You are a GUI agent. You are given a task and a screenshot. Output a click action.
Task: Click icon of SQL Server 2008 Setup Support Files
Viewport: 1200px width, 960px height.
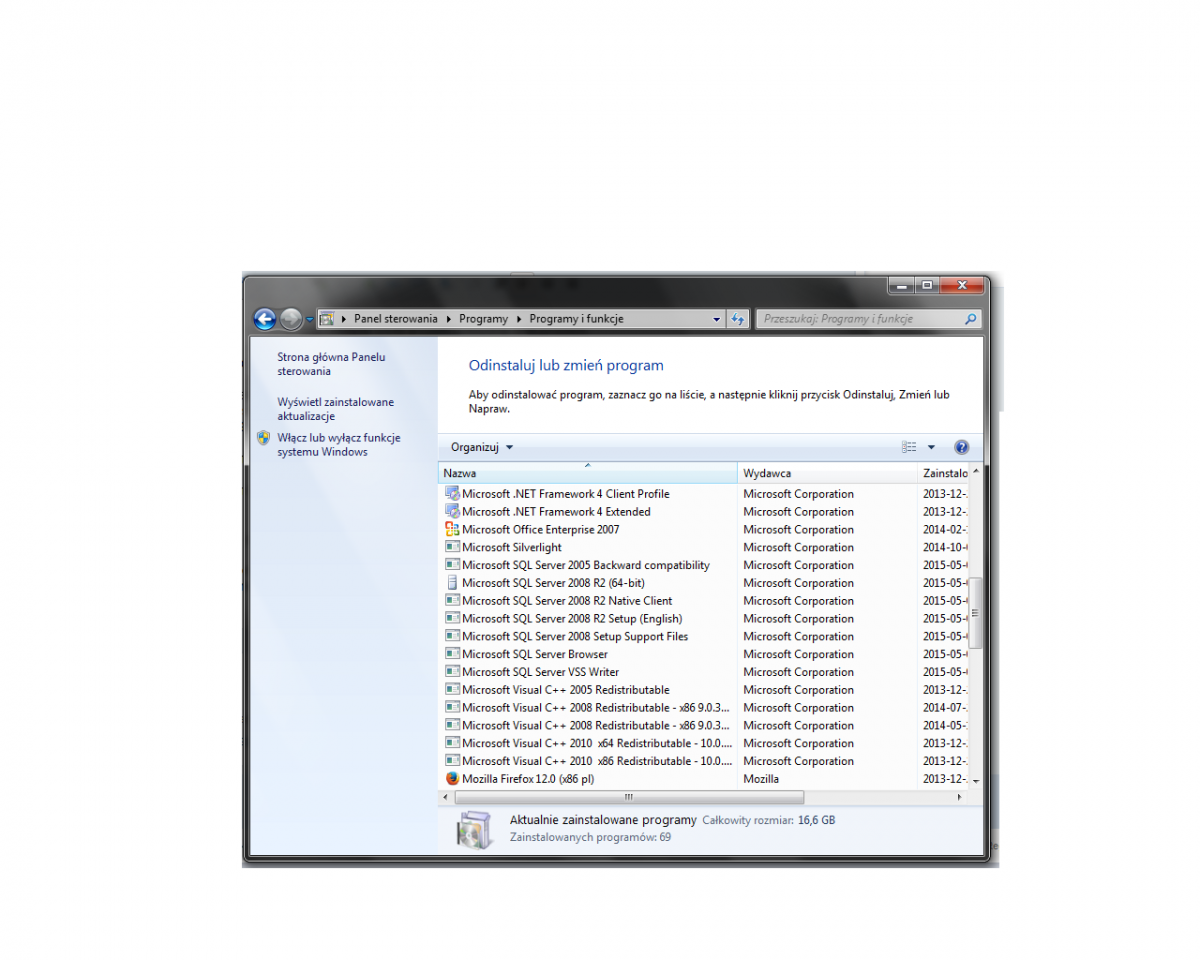tap(452, 636)
